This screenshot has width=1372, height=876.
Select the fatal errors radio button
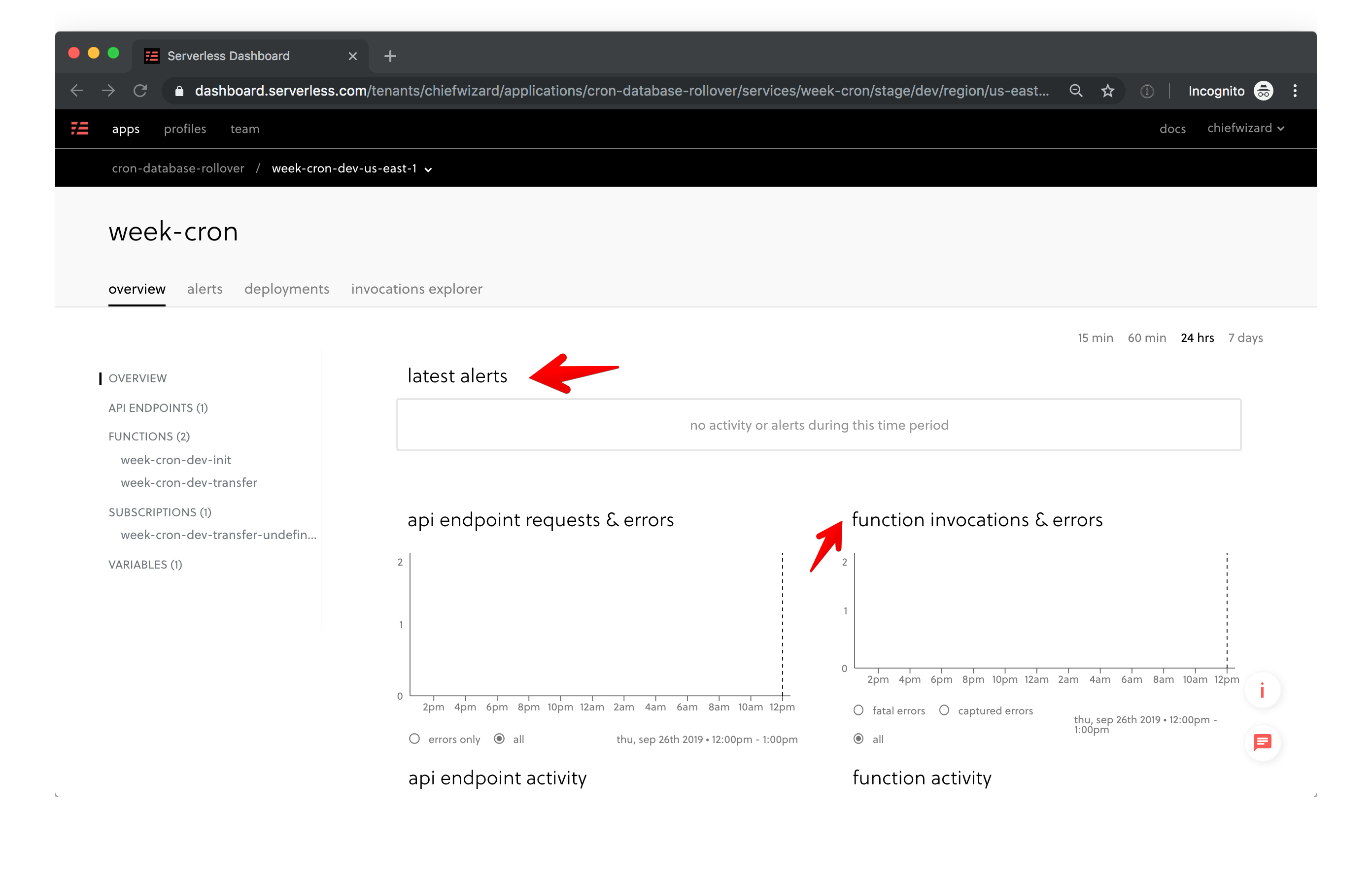(858, 710)
